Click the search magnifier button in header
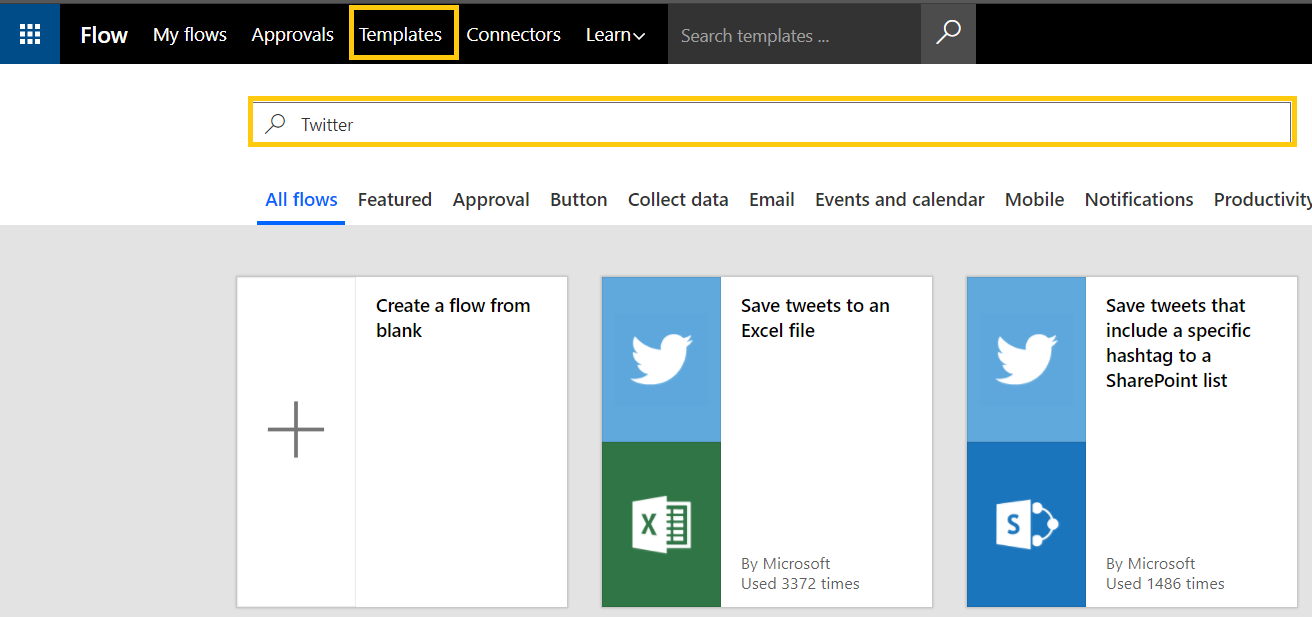Screen dimensions: 1312x617 pos(948,34)
